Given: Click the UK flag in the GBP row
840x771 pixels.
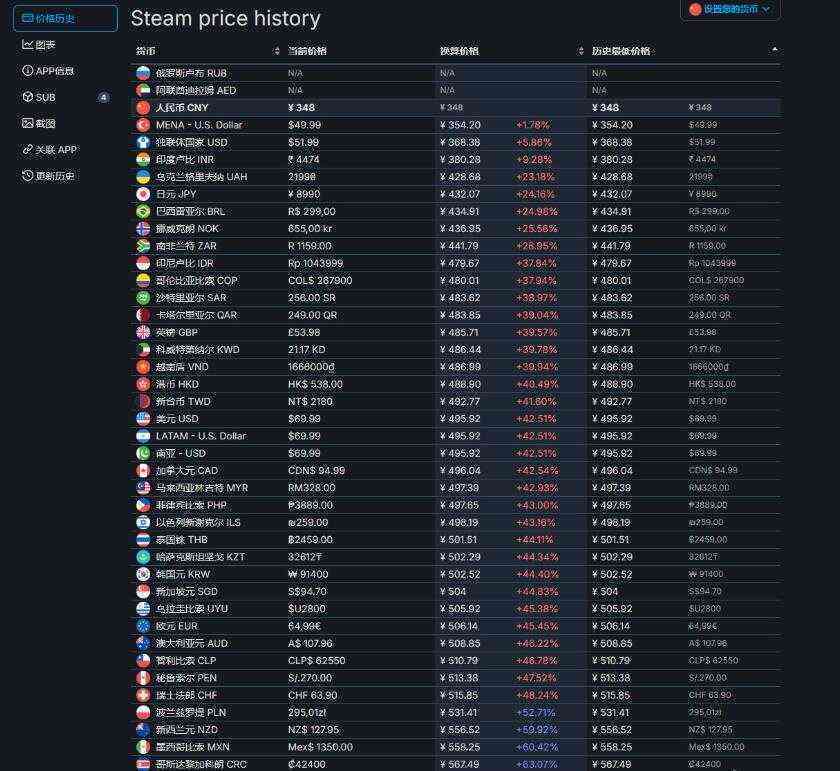Looking at the screenshot, I should pos(143,332).
